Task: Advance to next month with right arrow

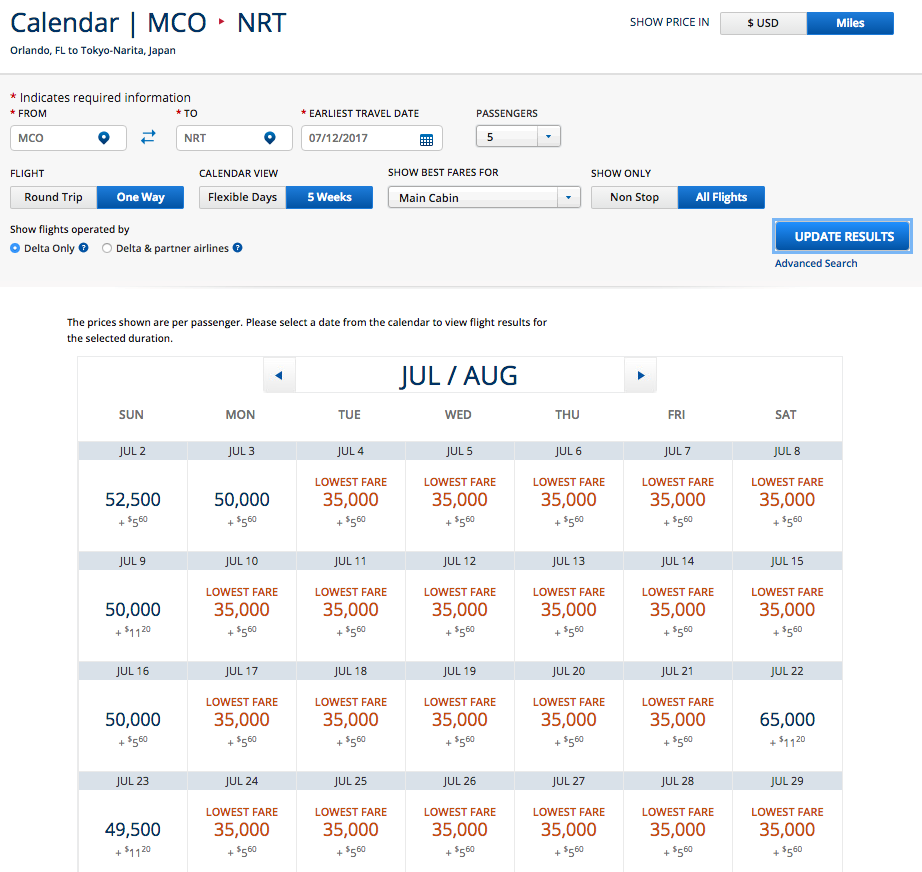Action: 640,376
